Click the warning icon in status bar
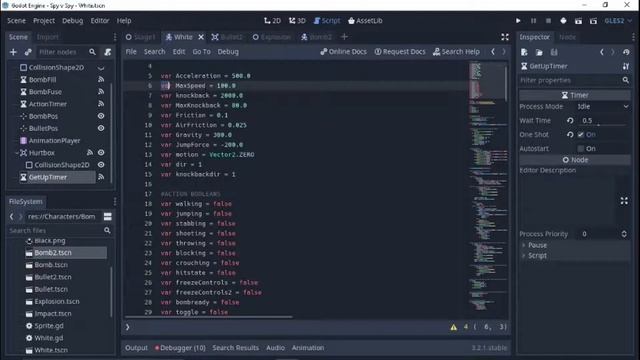Image resolution: width=640 pixels, height=360 pixels. 453,327
